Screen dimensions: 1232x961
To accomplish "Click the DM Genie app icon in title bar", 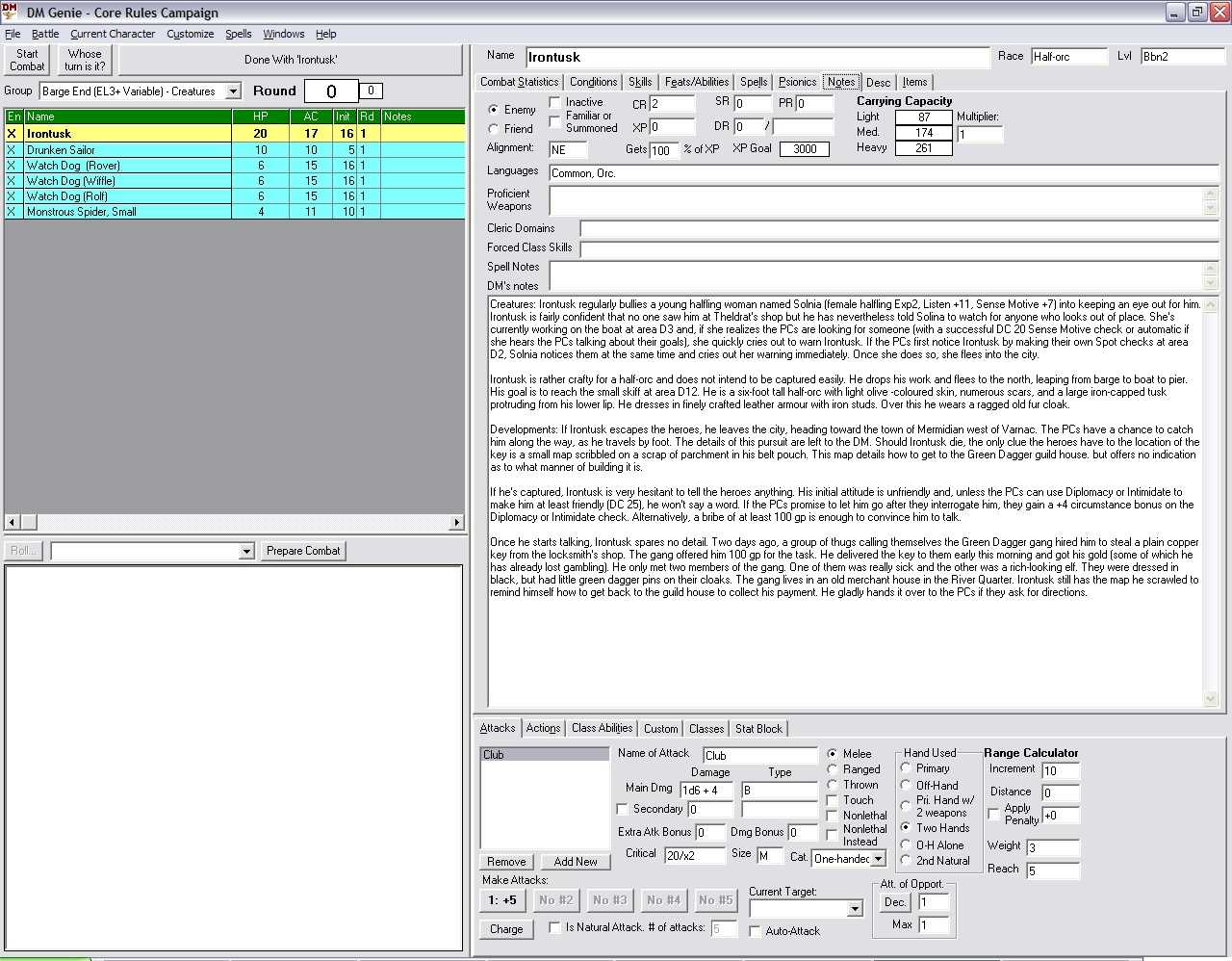I will 10,12.
